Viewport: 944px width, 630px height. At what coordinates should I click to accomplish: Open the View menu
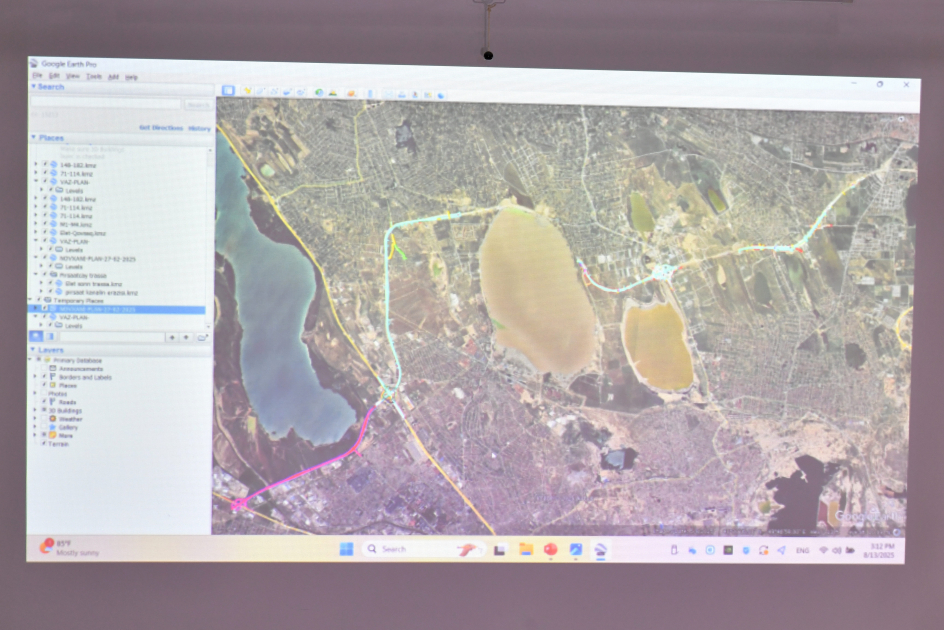pyautogui.click(x=73, y=76)
